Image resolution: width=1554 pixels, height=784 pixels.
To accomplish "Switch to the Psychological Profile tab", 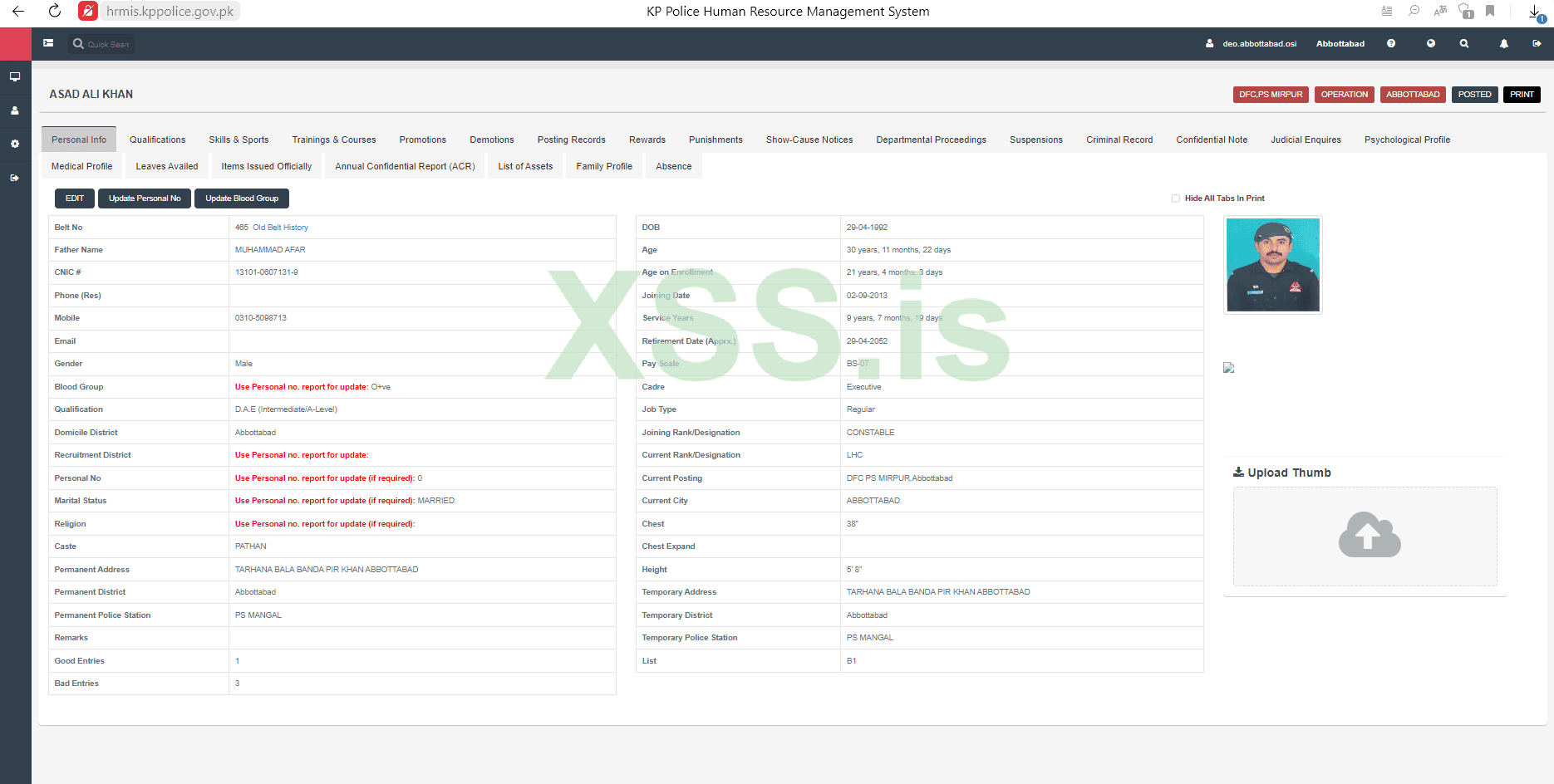I will [1408, 140].
